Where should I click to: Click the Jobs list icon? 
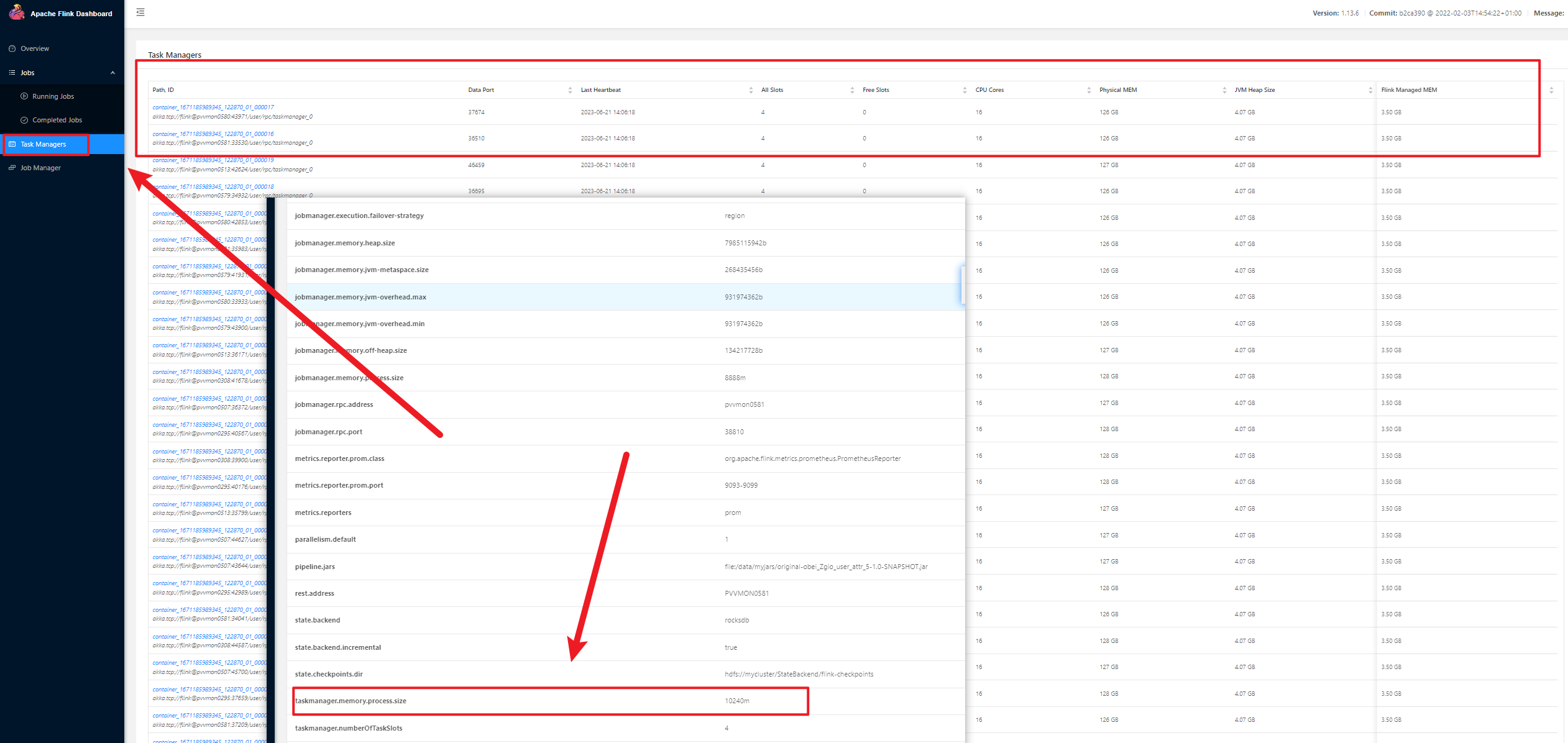(x=12, y=73)
